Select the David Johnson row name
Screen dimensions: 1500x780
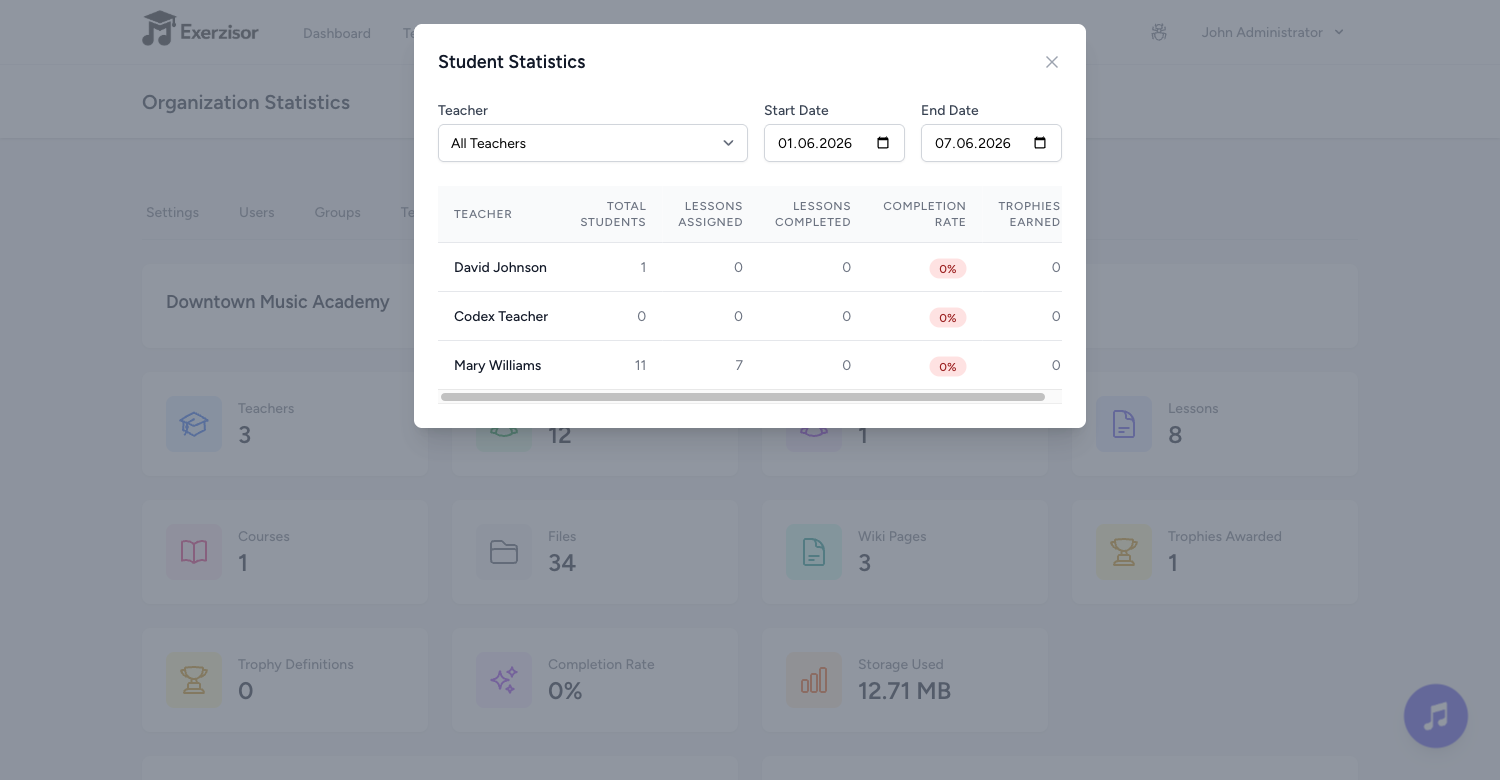pyautogui.click(x=500, y=267)
